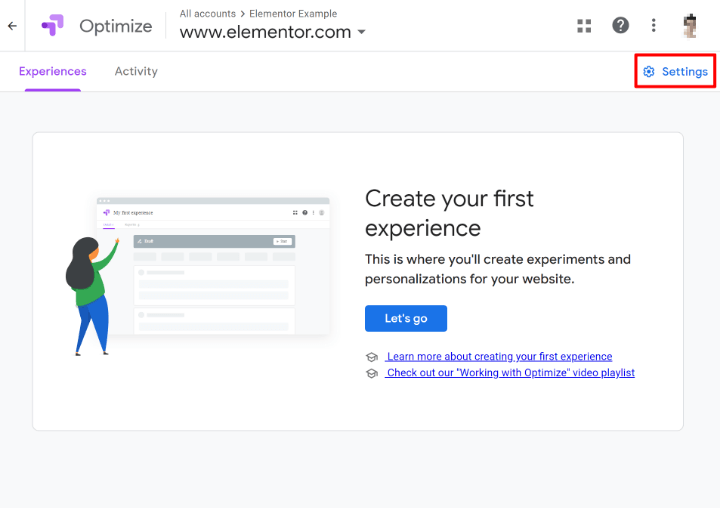The width and height of the screenshot is (720, 508).
Task: Switch to the Experiences tab
Action: coord(53,72)
